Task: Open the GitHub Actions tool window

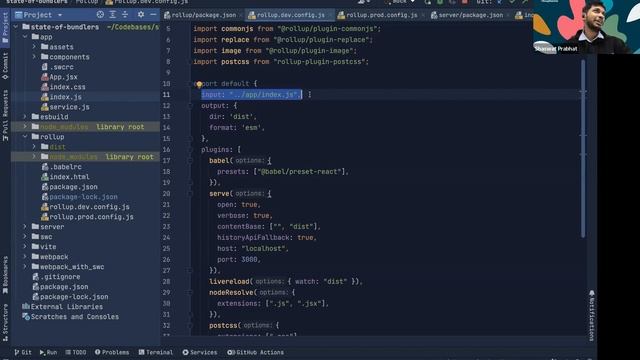Action: coord(256,352)
